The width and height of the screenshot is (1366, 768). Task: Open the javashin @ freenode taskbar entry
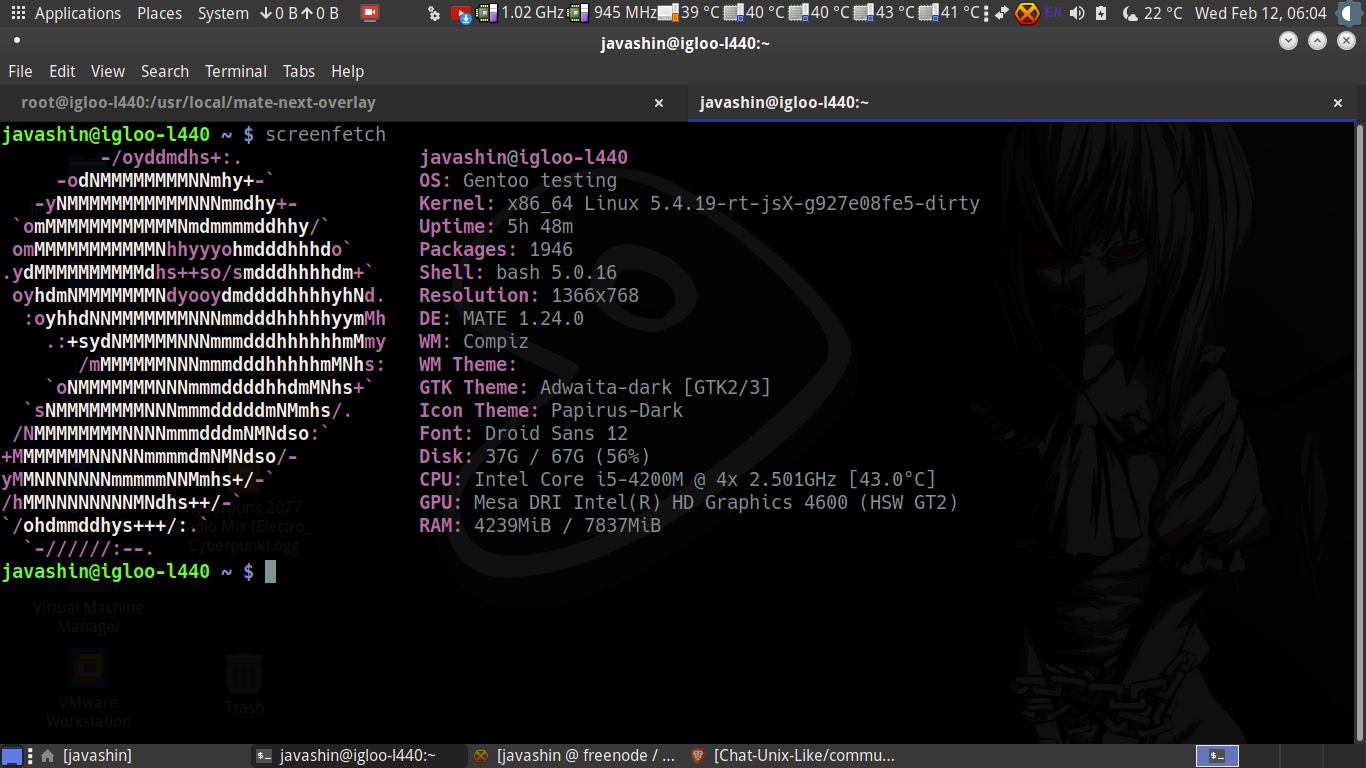(x=575, y=756)
